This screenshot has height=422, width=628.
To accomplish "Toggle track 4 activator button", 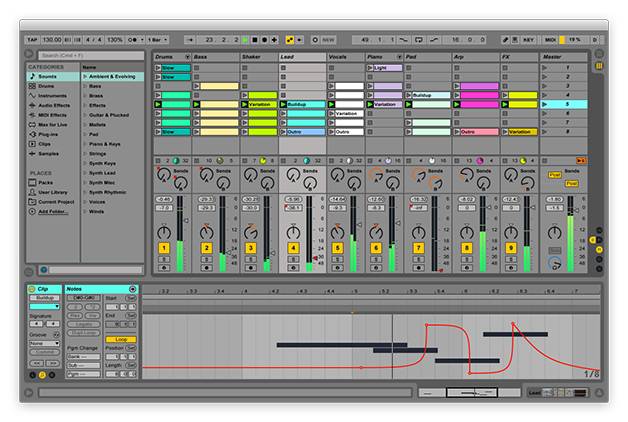I will pyautogui.click(x=293, y=247).
